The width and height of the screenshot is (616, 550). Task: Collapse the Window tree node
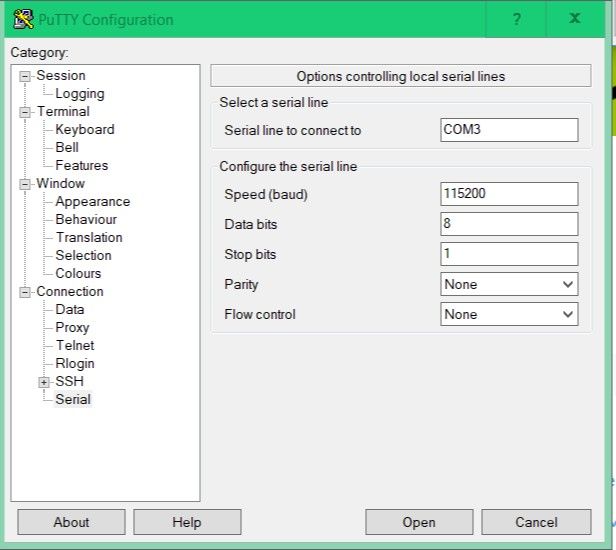25,184
